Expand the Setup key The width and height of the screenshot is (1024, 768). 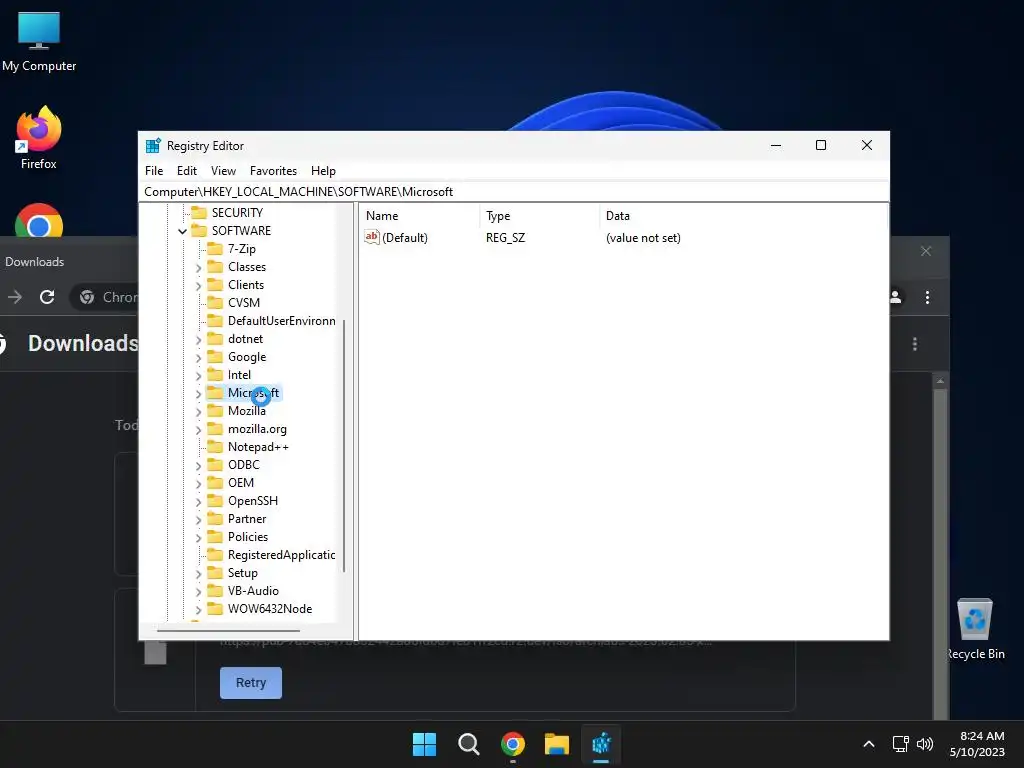click(x=199, y=574)
